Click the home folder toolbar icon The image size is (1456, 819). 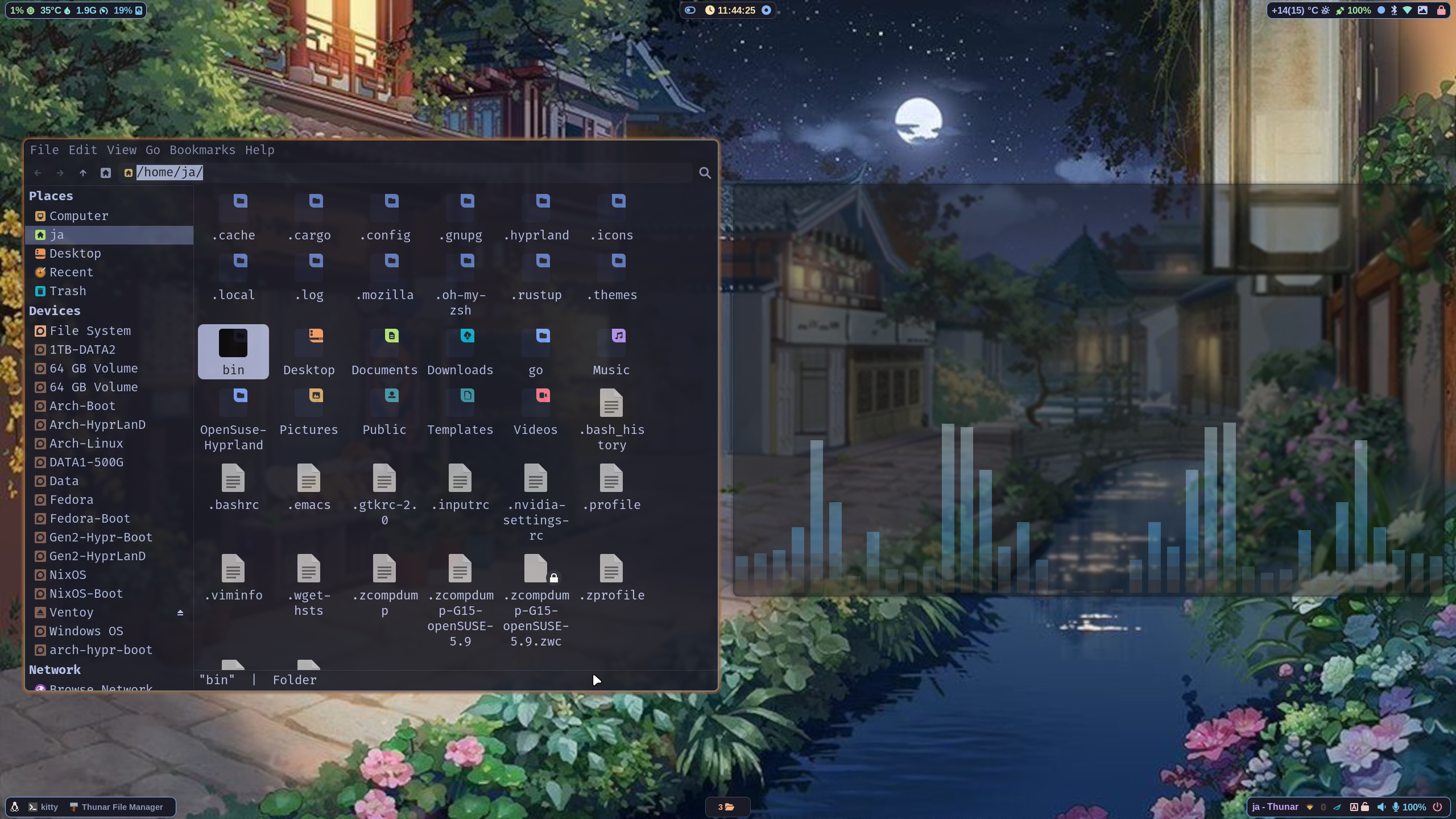click(106, 173)
